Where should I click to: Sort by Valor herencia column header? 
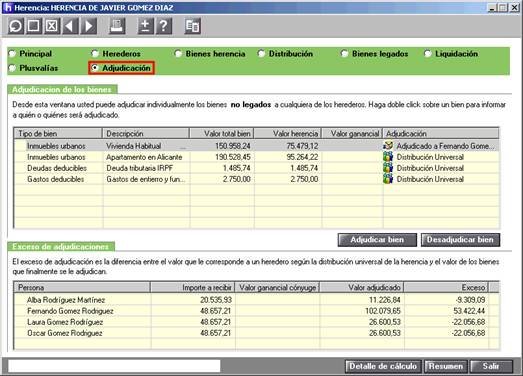(288, 133)
